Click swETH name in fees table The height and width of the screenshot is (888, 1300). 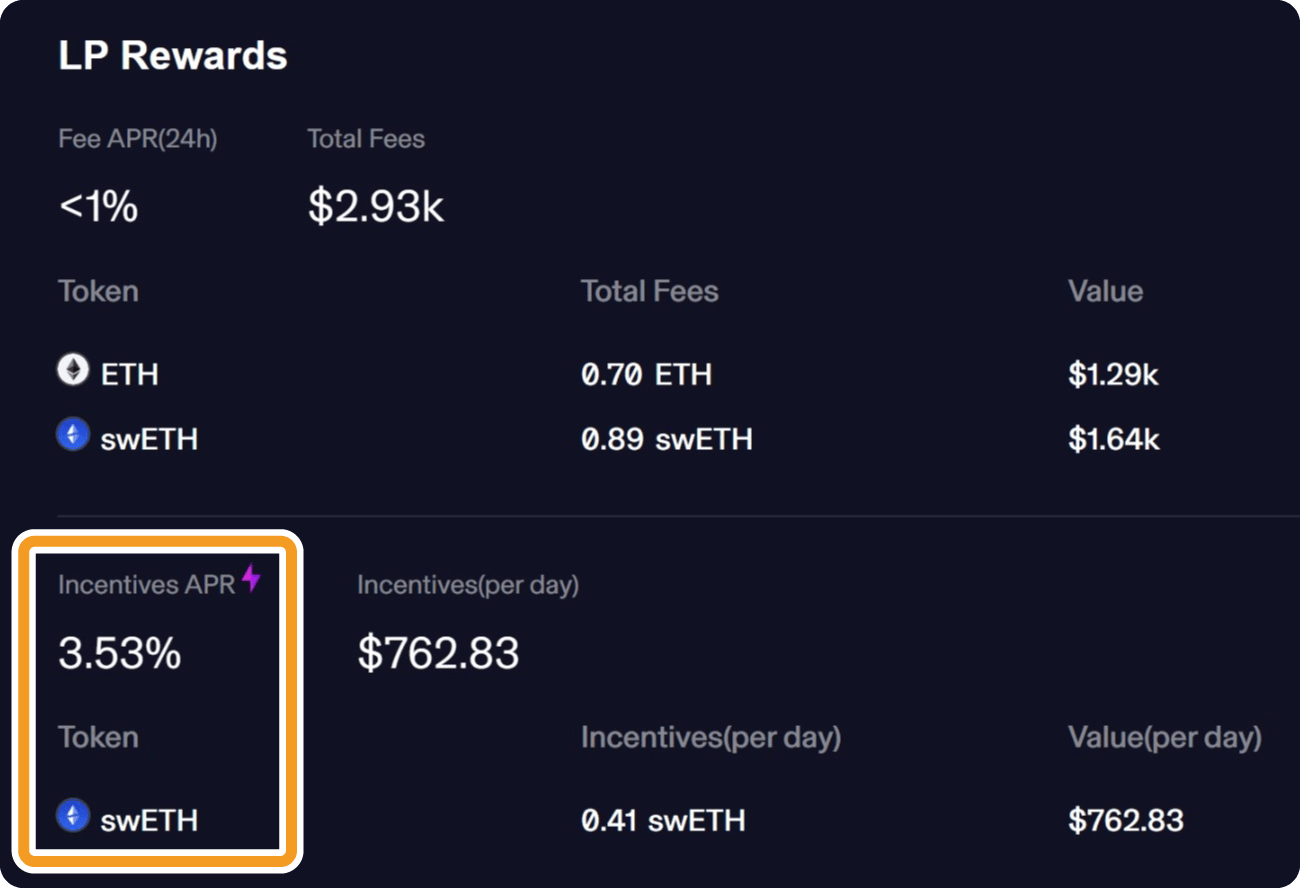pos(149,439)
